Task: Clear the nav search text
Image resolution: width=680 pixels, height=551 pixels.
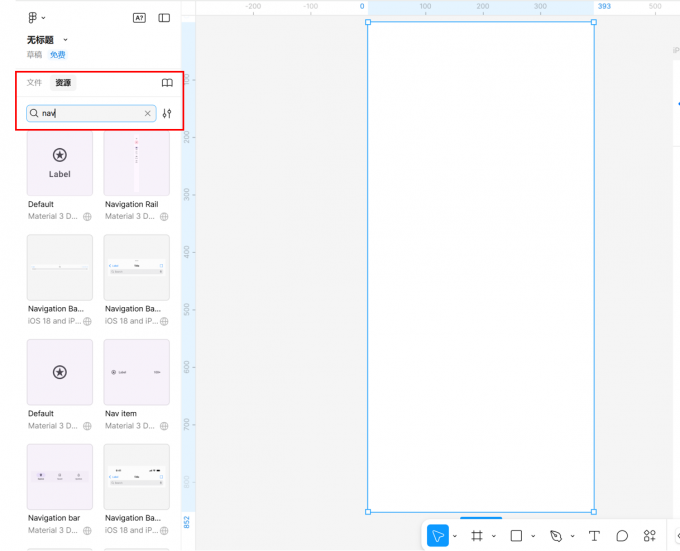Action: [147, 113]
